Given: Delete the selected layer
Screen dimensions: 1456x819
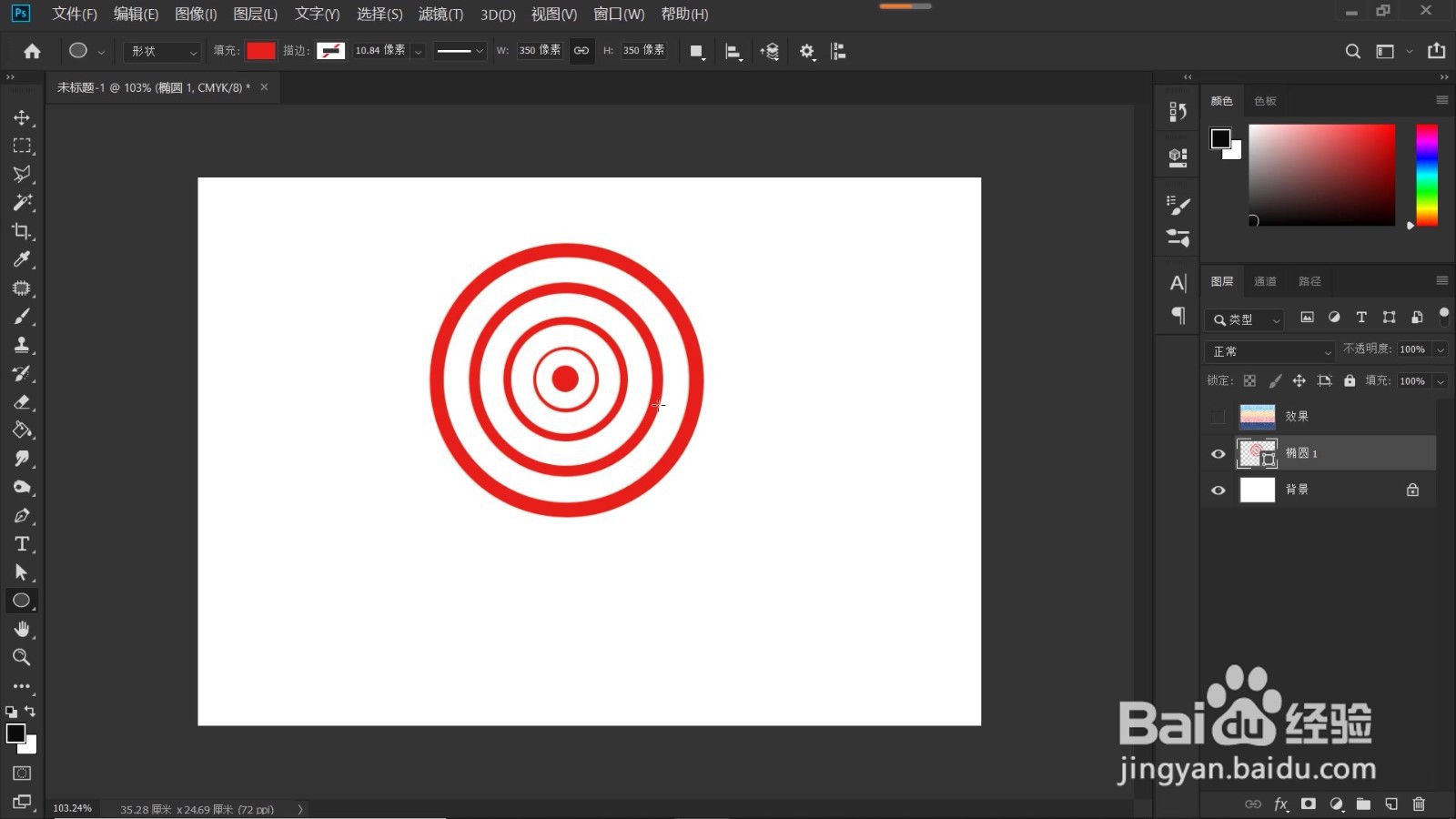Looking at the screenshot, I should [x=1419, y=804].
